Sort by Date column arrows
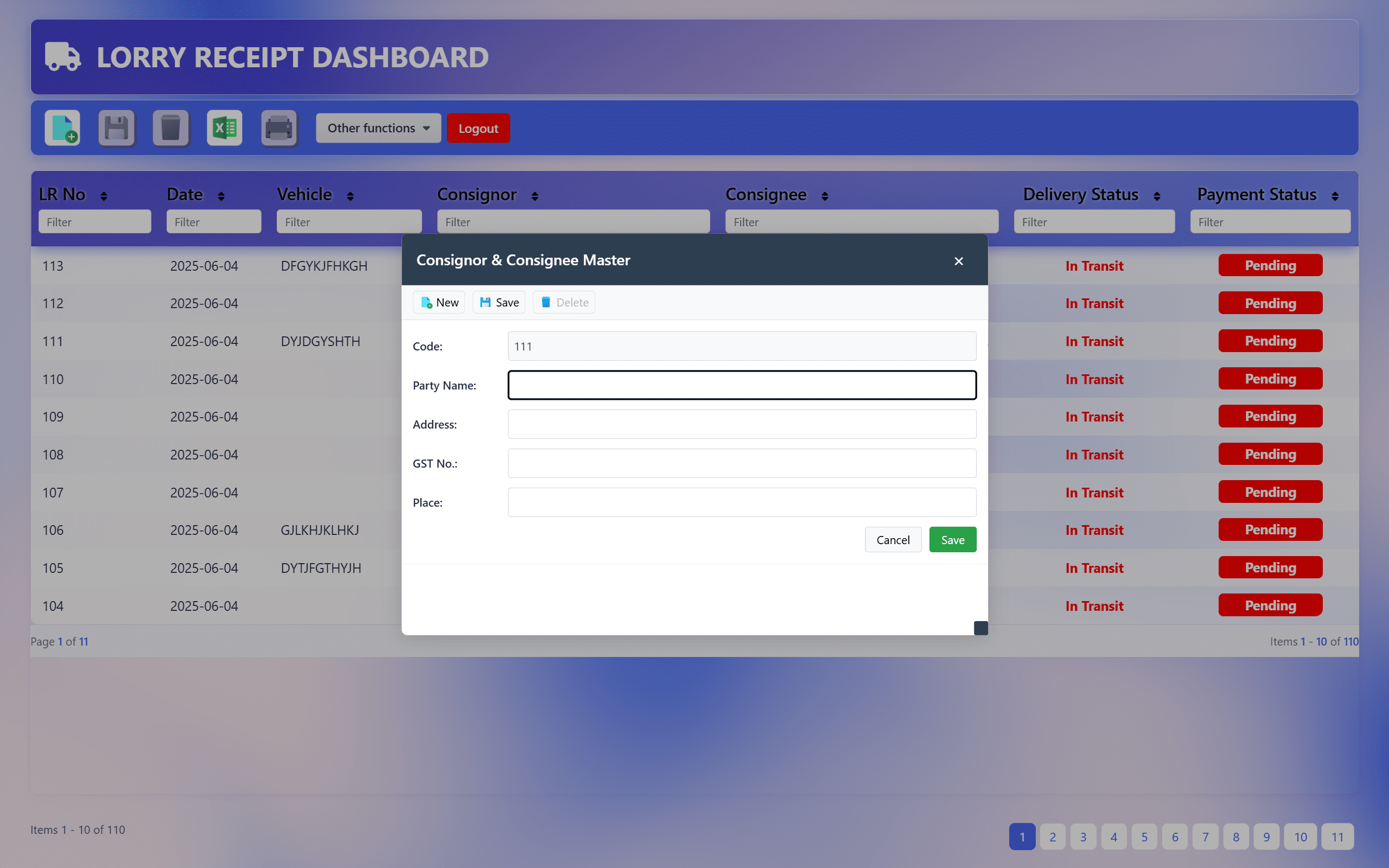Image resolution: width=1389 pixels, height=868 pixels. [x=221, y=196]
